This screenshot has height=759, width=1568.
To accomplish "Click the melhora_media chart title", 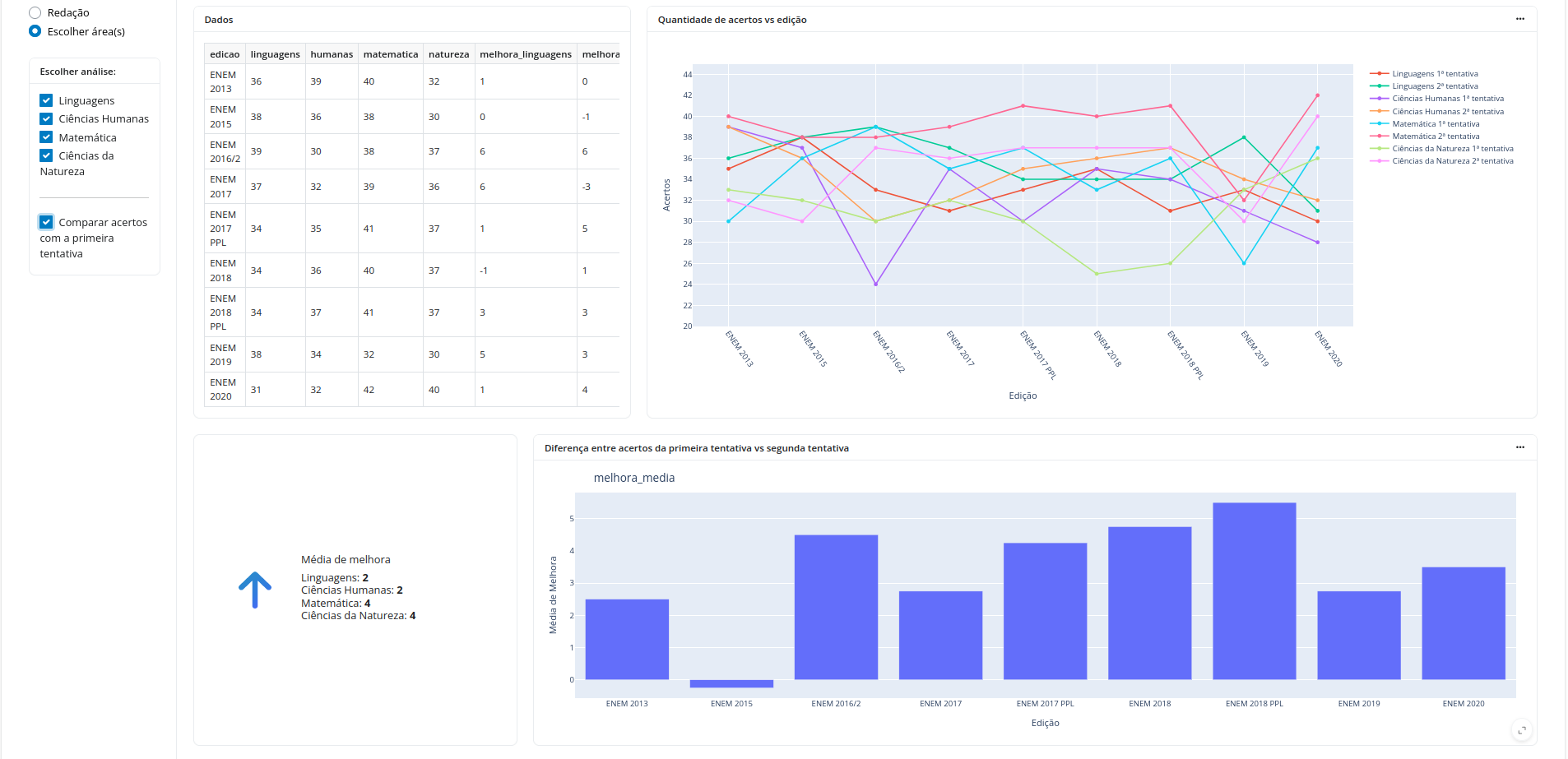I will [633, 478].
